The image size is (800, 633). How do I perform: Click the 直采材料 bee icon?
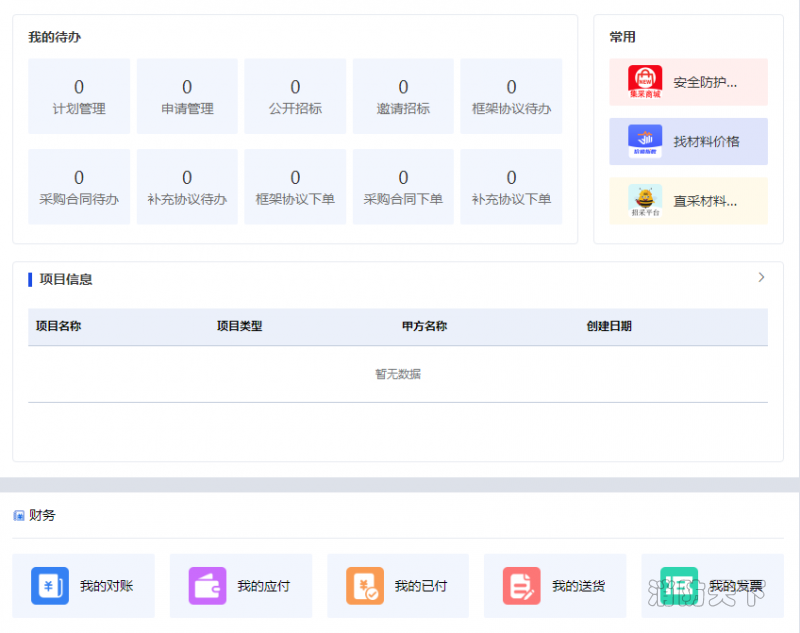click(x=645, y=200)
